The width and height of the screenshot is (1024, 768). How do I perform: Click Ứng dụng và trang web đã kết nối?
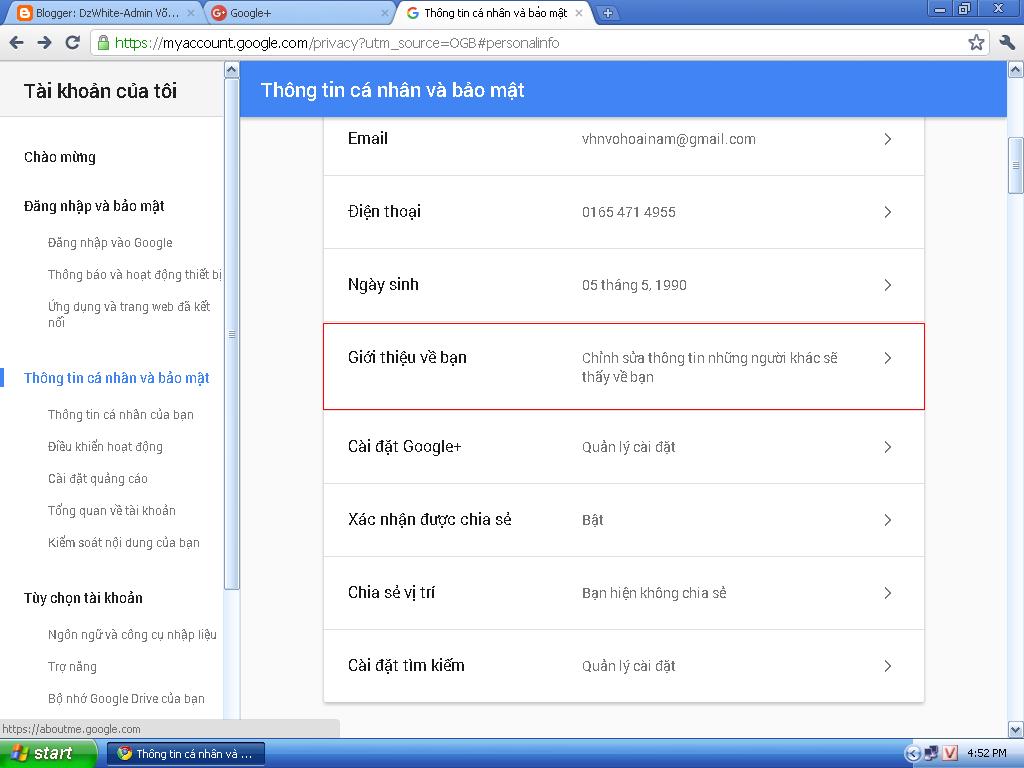[x=129, y=314]
